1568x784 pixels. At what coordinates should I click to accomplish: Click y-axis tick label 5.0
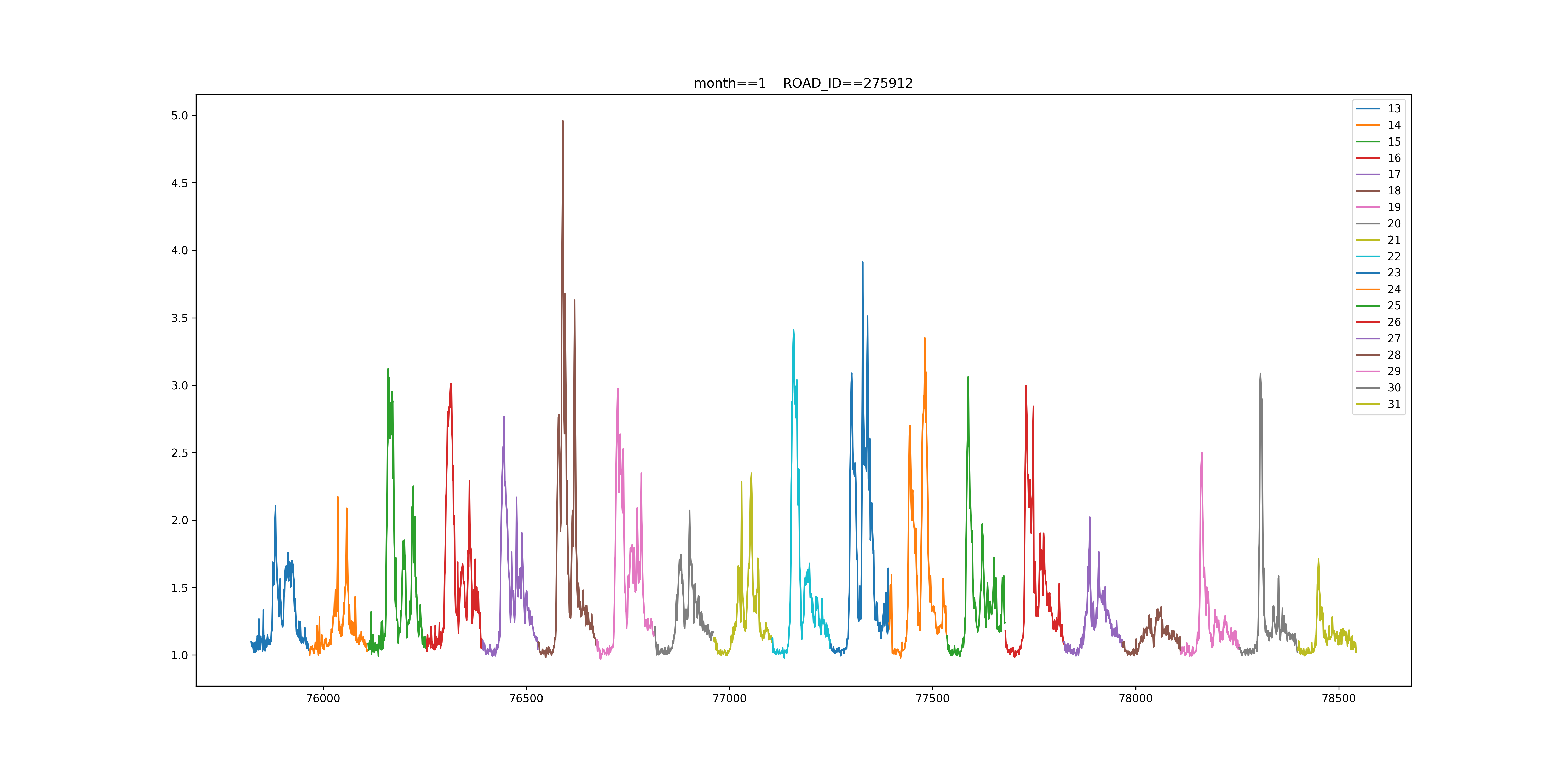coord(180,116)
